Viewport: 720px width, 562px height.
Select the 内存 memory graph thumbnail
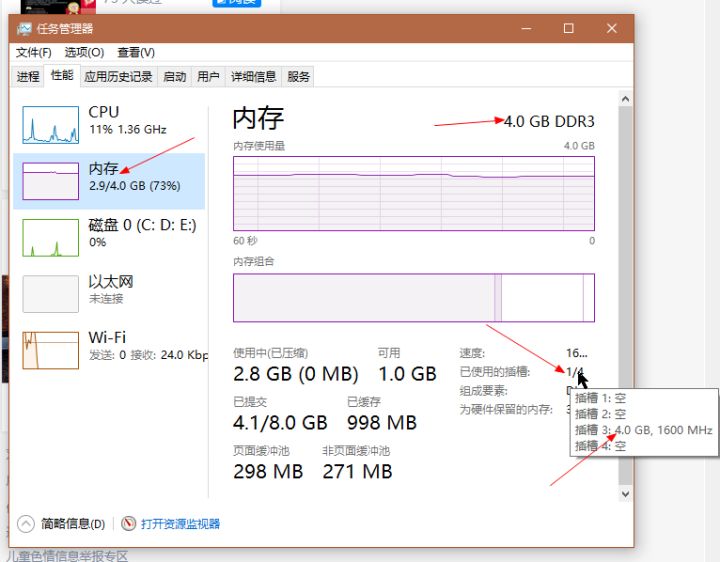coord(50,181)
